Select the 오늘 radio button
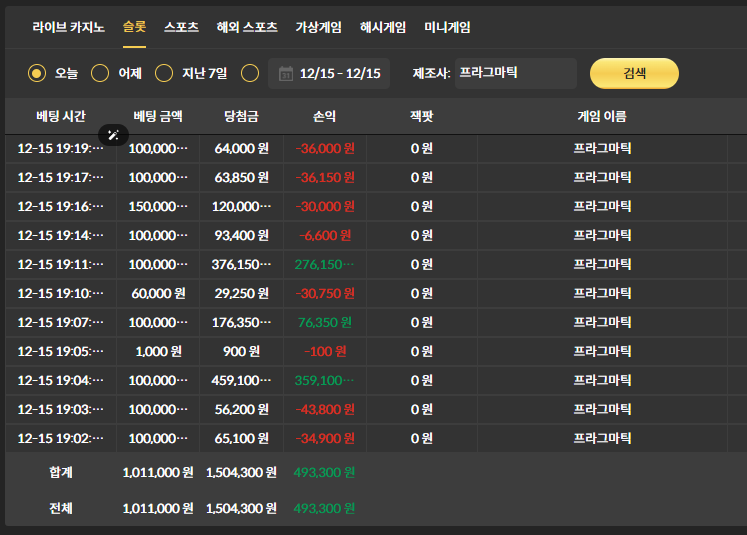The width and height of the screenshot is (747, 535). click(x=37, y=73)
